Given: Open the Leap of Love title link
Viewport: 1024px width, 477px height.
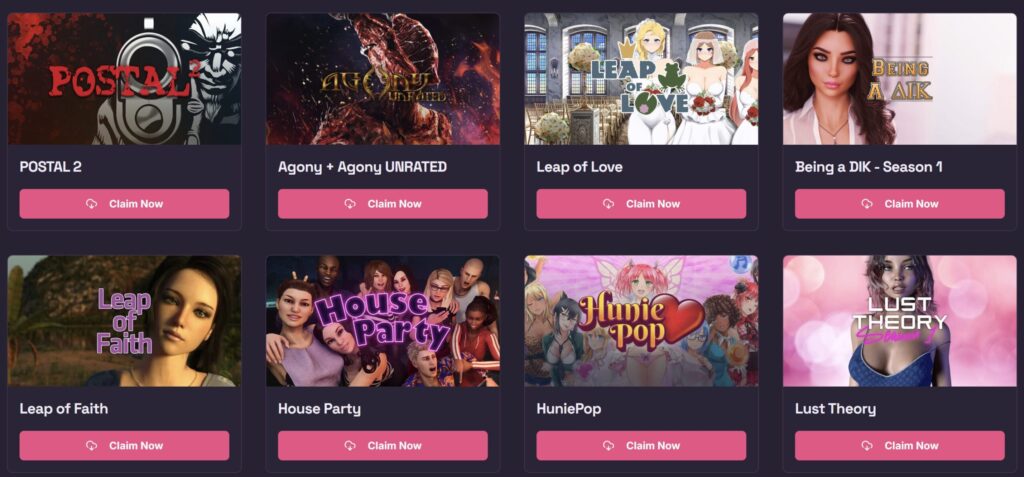Looking at the screenshot, I should (x=579, y=167).
